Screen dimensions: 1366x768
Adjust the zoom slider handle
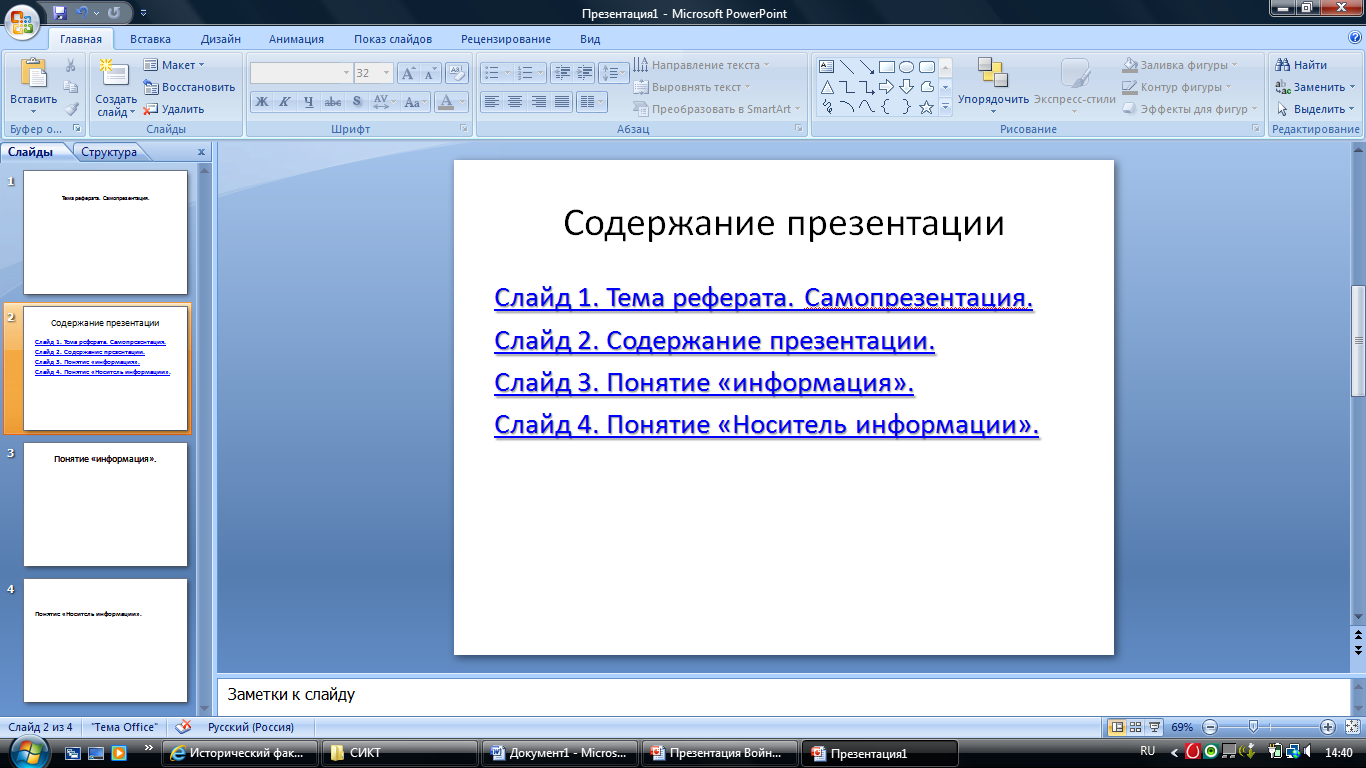coord(1253,727)
